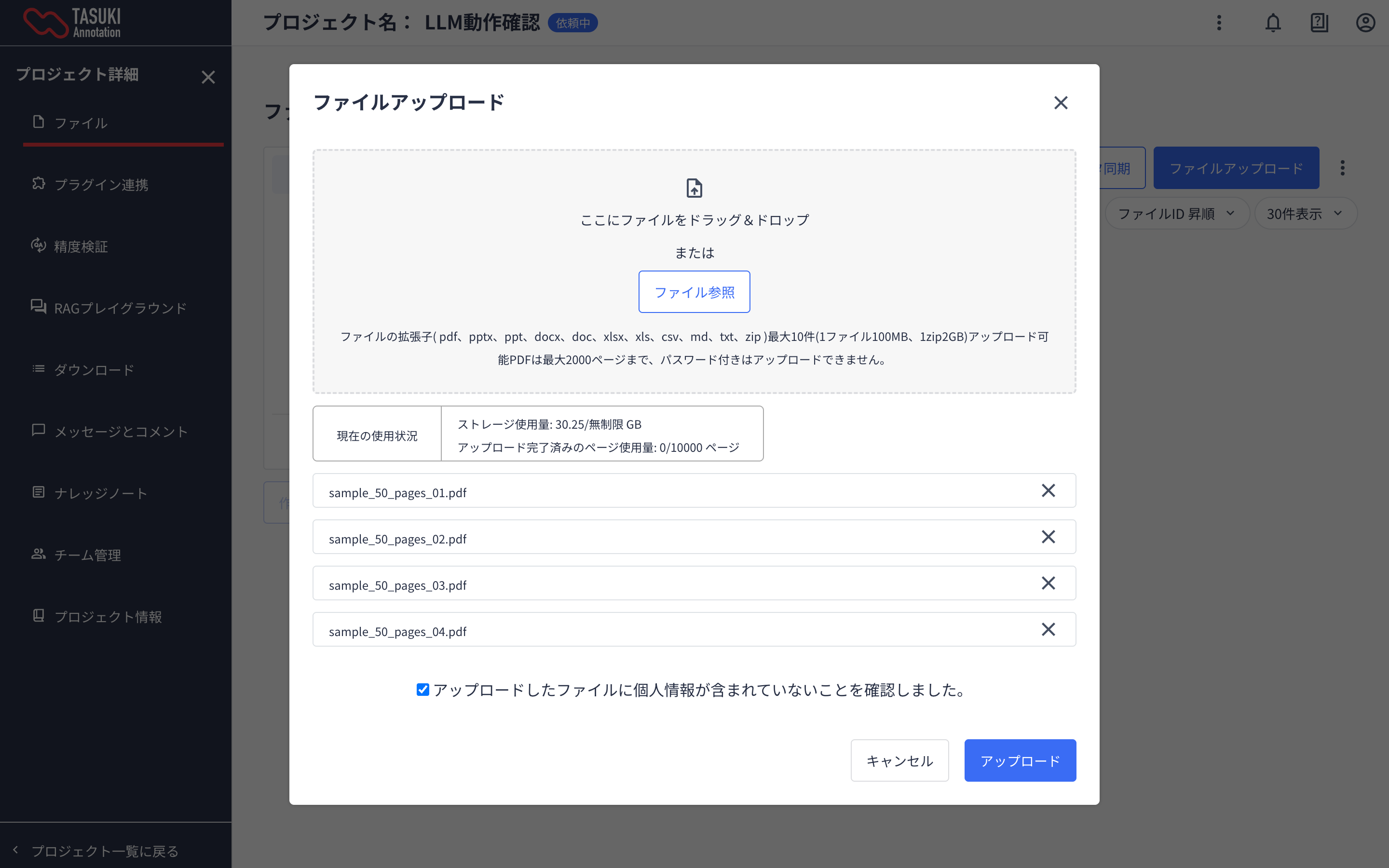1389x868 pixels.
Task: Expand the ファイルID 昇順 sort dropdown
Action: tap(1177, 214)
